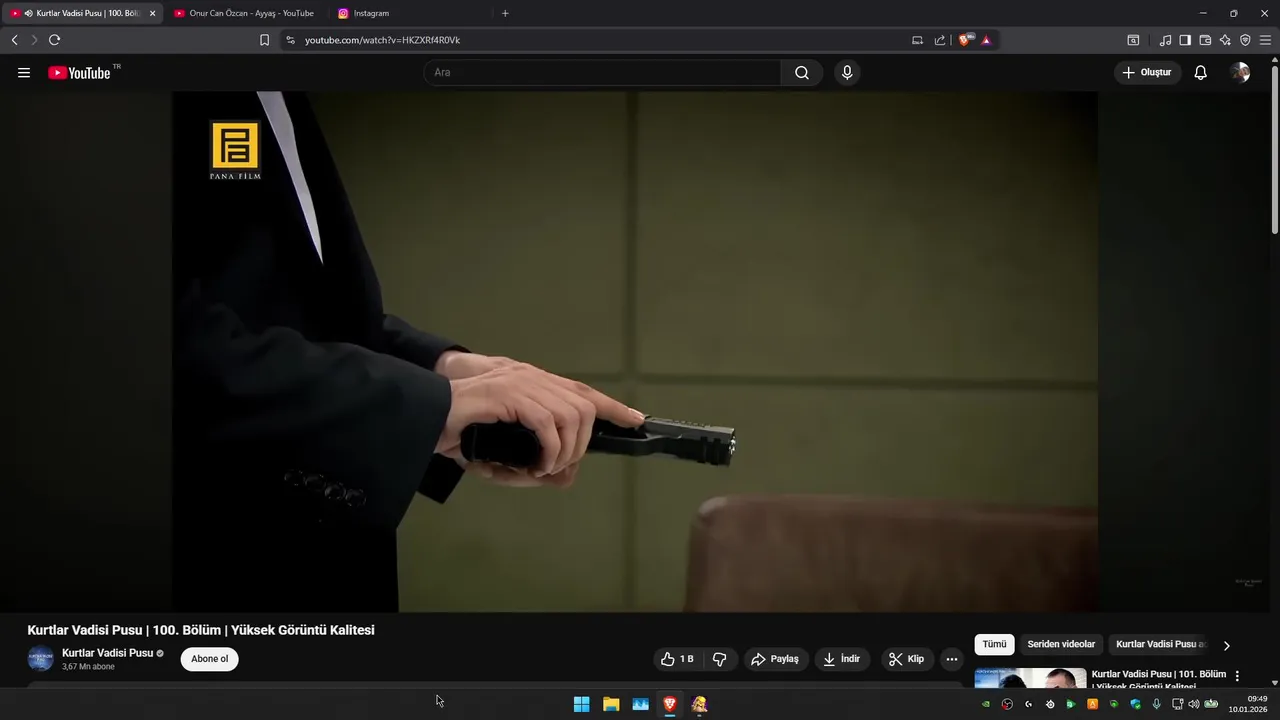Open the YouTube account avatar menu
1280x720 pixels.
[x=1241, y=73]
